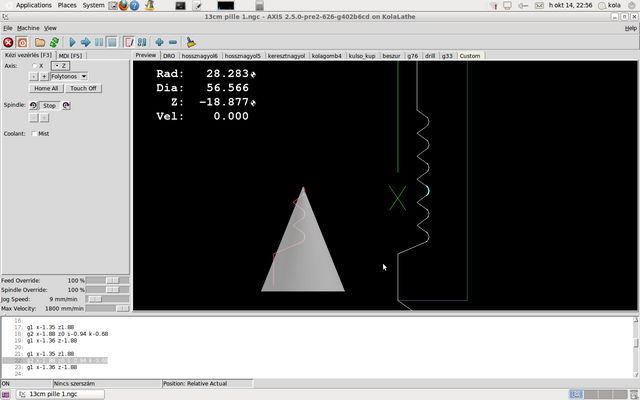Pause program execution
Screen dimensions: 640x400
99,43
